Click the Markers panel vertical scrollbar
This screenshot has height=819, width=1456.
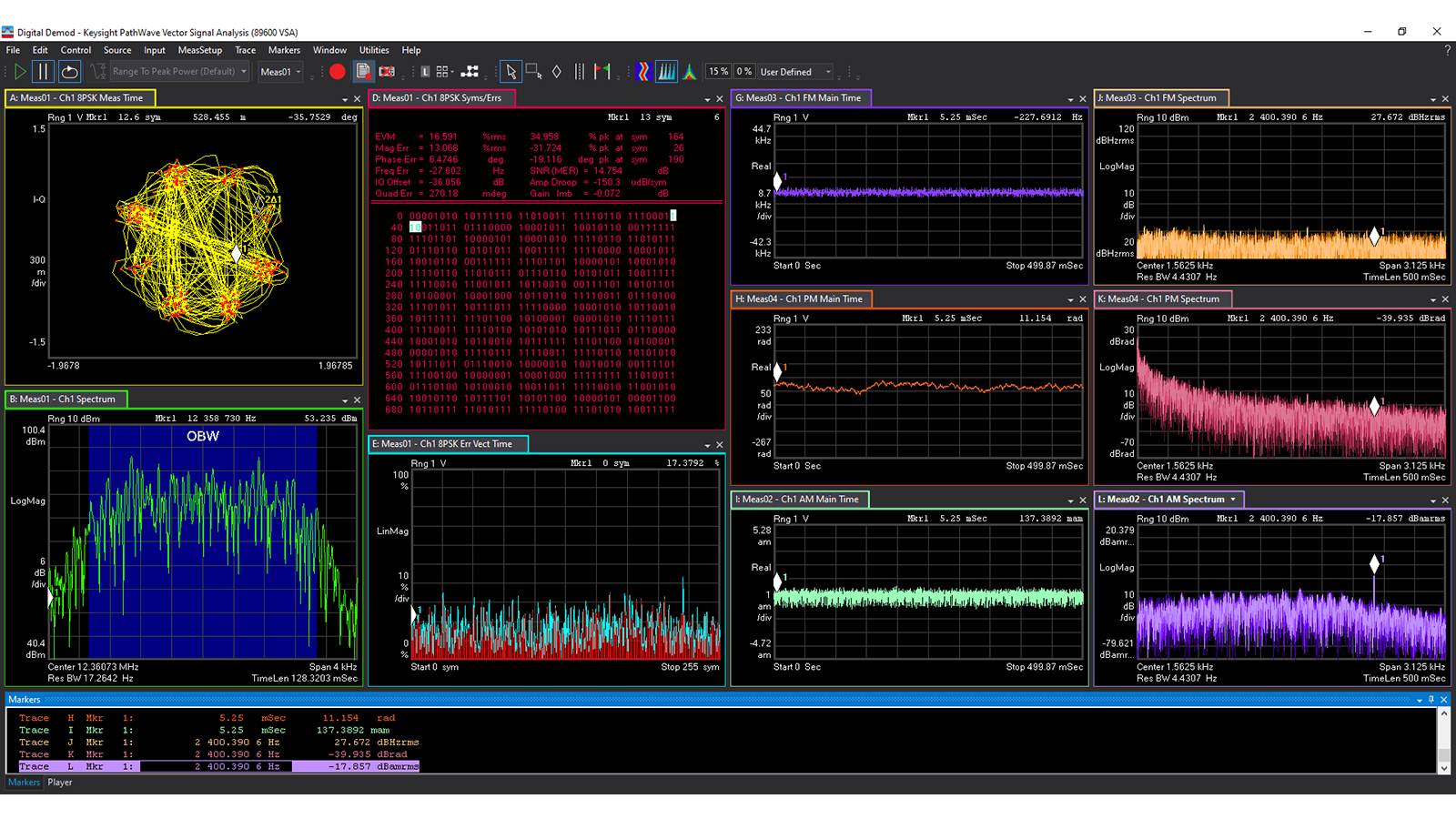1443,741
